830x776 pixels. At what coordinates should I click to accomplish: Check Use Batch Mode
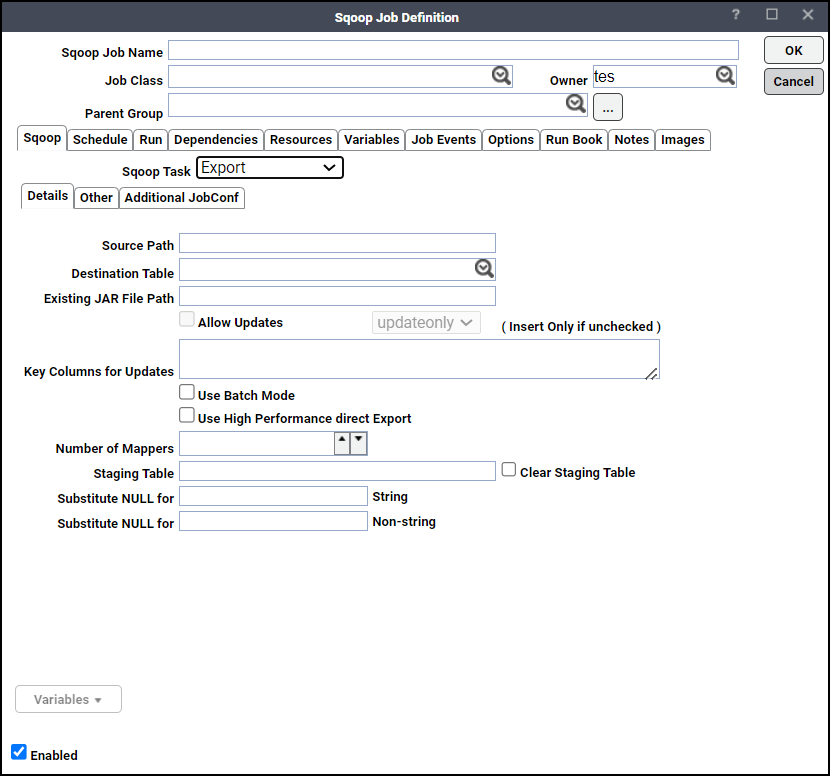click(186, 392)
